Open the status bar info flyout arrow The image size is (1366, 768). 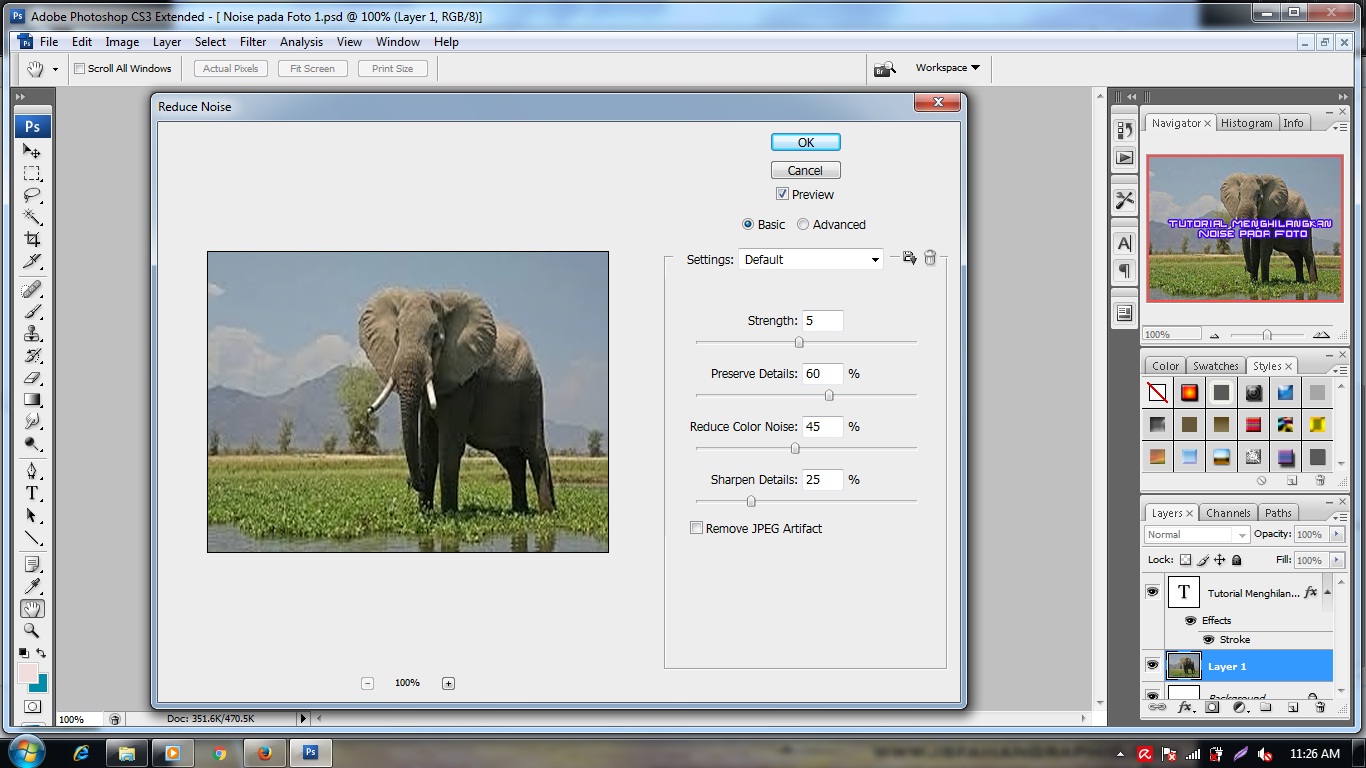[x=303, y=718]
